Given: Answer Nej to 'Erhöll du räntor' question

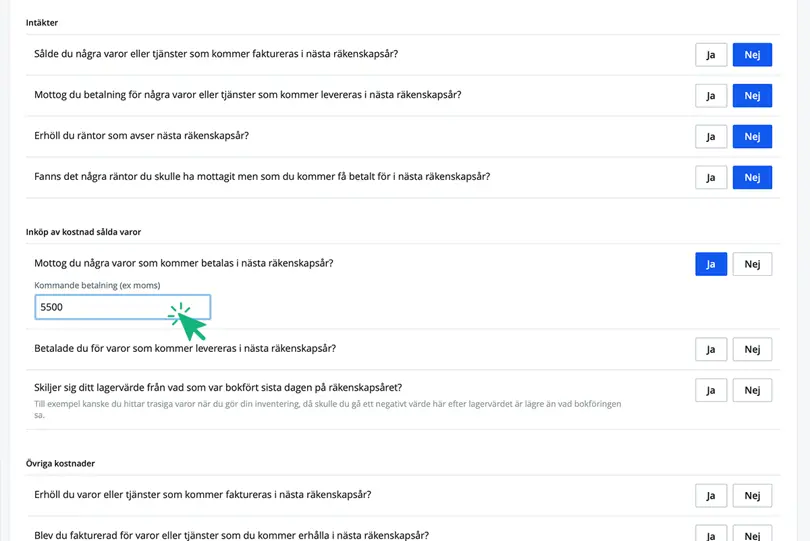Looking at the screenshot, I should [752, 136].
